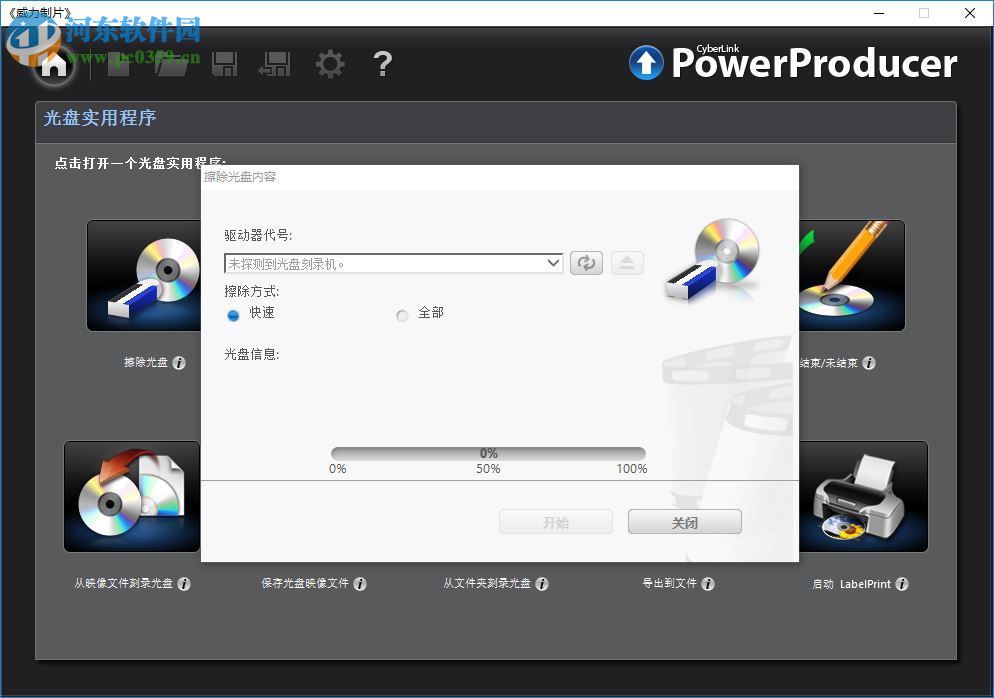
Task: Open help with the question mark icon
Action: coord(383,64)
